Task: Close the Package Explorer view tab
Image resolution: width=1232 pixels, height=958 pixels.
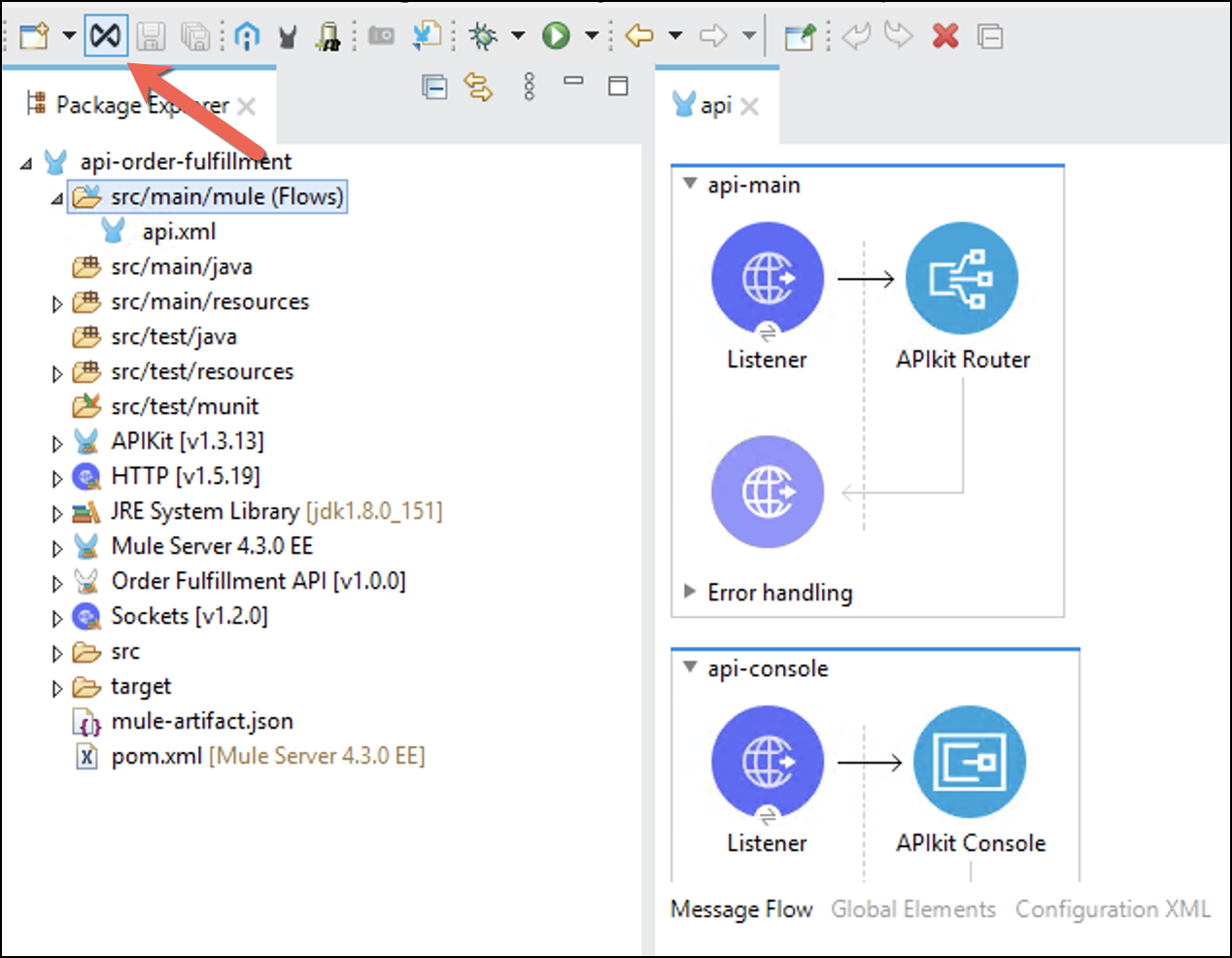Action: [x=247, y=106]
